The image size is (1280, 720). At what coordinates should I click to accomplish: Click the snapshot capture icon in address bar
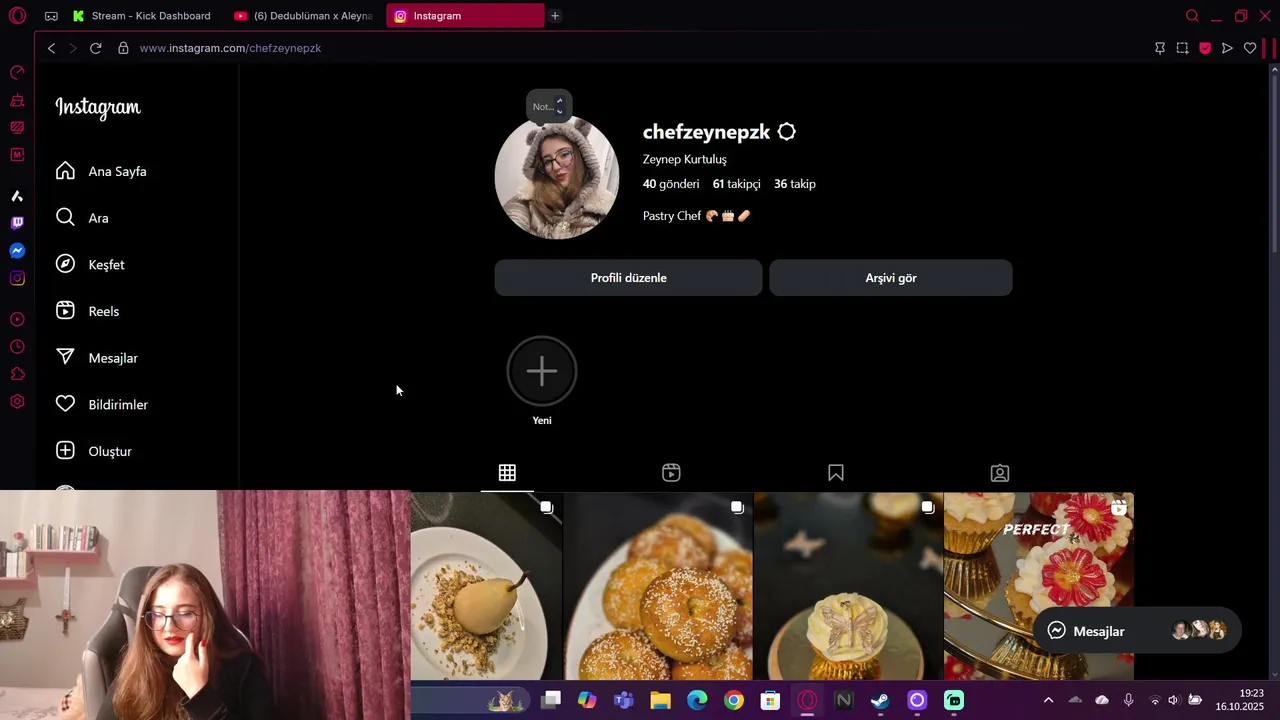pyautogui.click(x=1182, y=48)
